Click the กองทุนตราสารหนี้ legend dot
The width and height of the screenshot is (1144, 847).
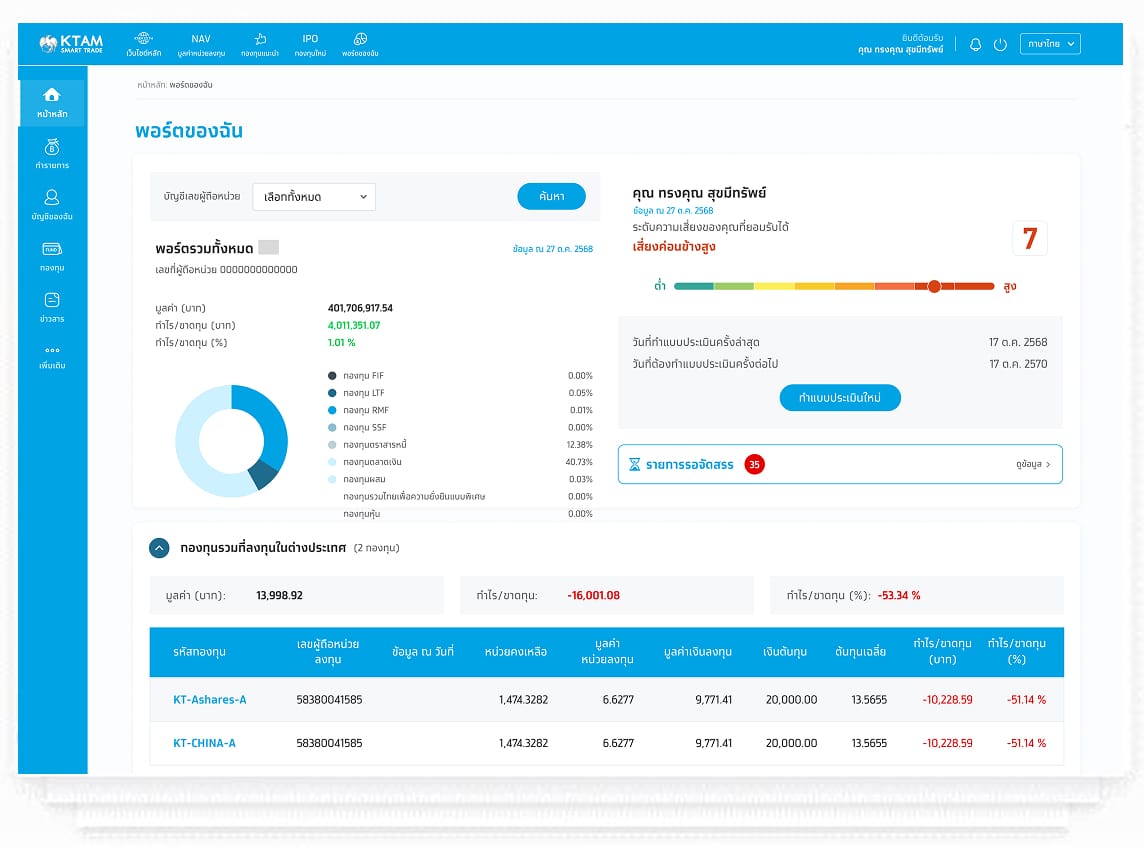pyautogui.click(x=332, y=445)
